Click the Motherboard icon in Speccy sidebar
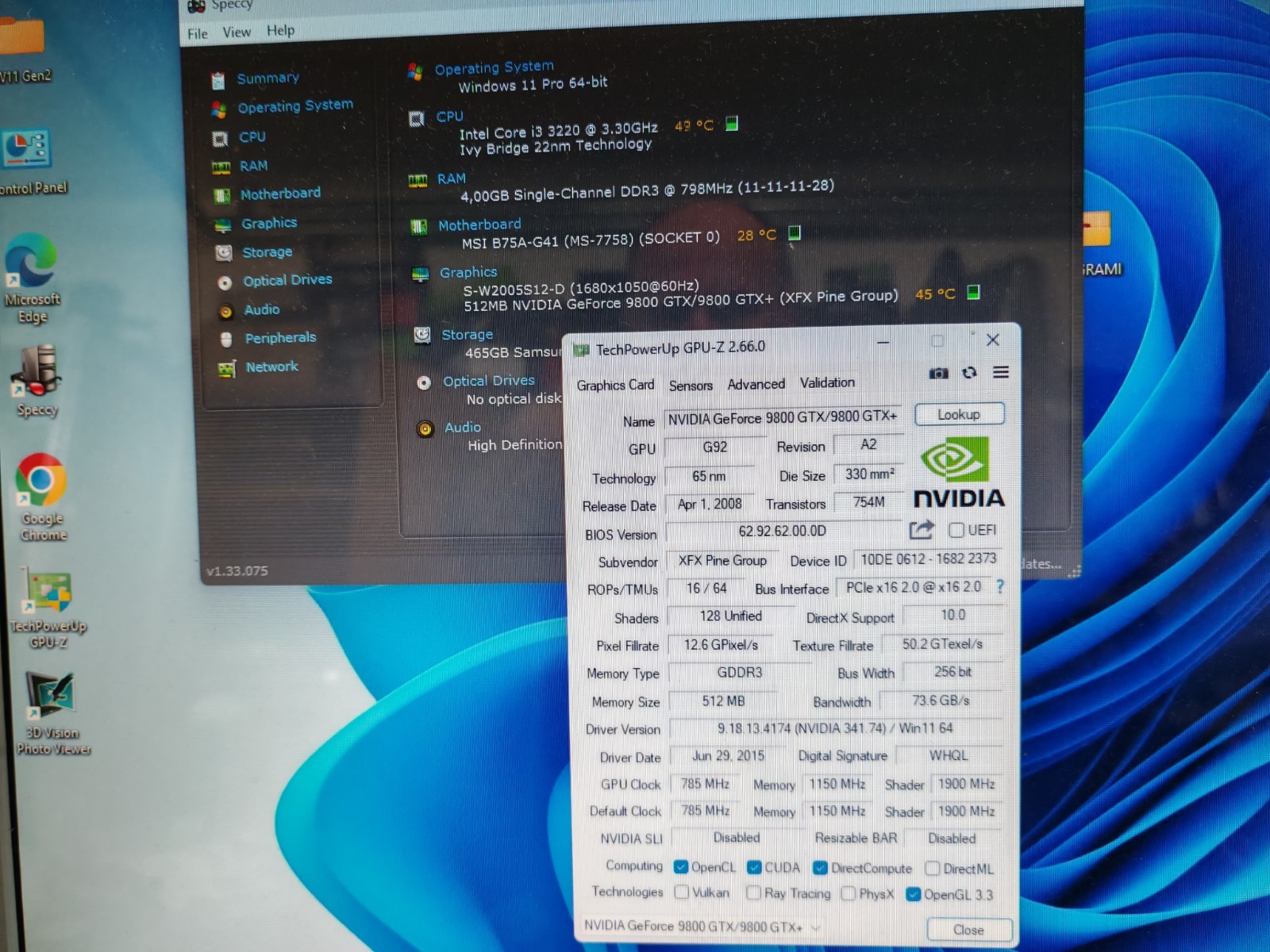Screen dimensions: 1270x952 (221, 195)
